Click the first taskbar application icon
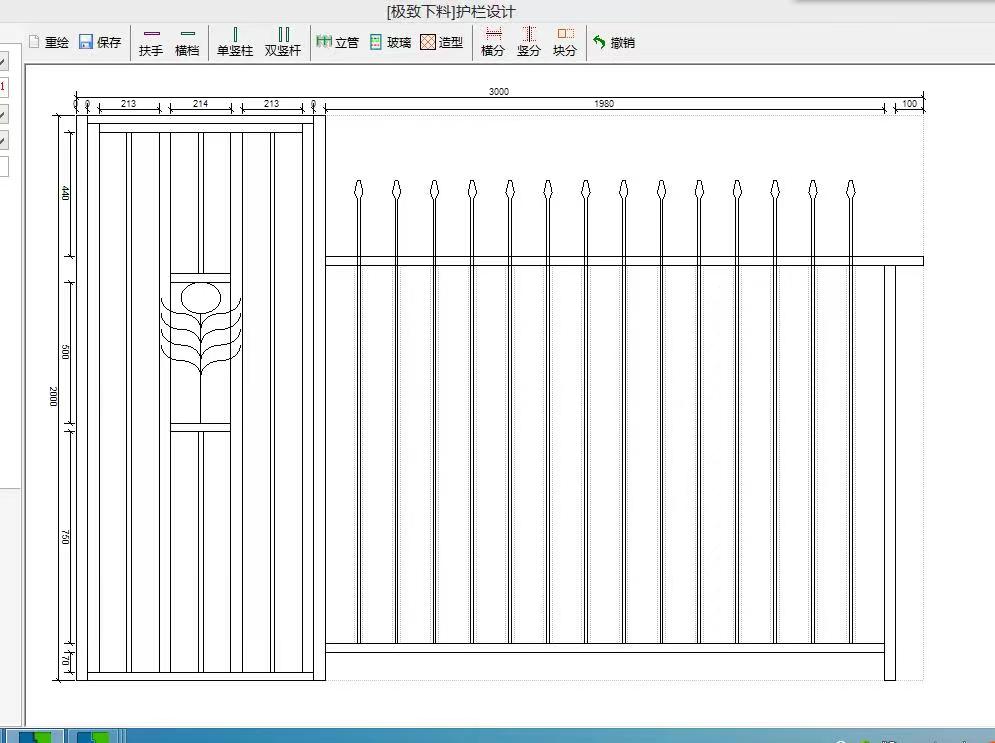The image size is (995, 743). tap(37, 737)
